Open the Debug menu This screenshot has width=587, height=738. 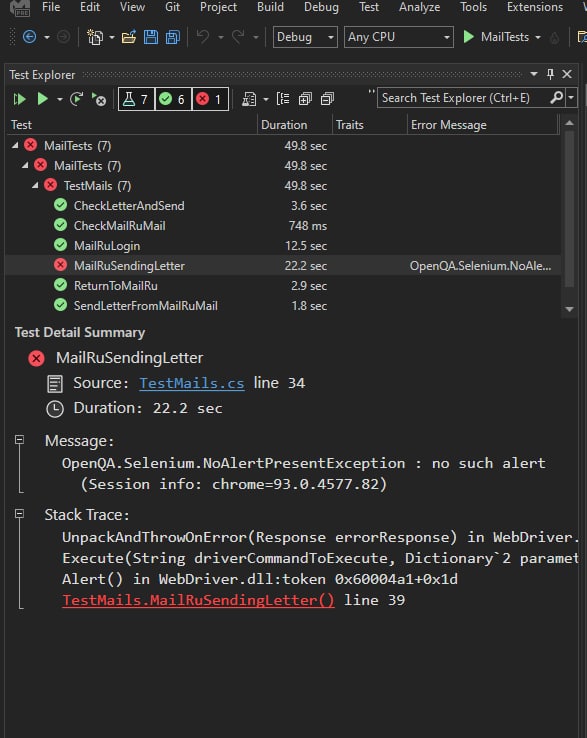point(321,7)
